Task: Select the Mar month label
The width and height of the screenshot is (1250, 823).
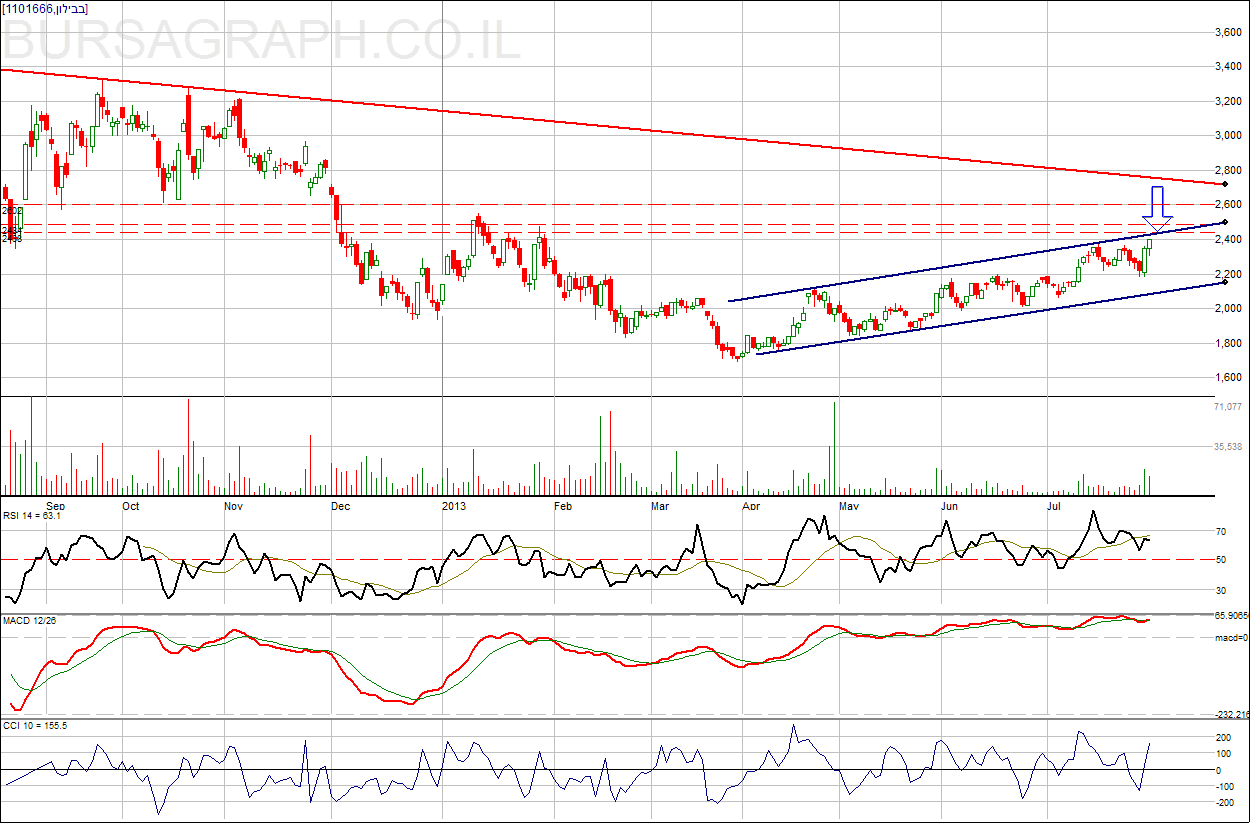Action: coord(660,506)
